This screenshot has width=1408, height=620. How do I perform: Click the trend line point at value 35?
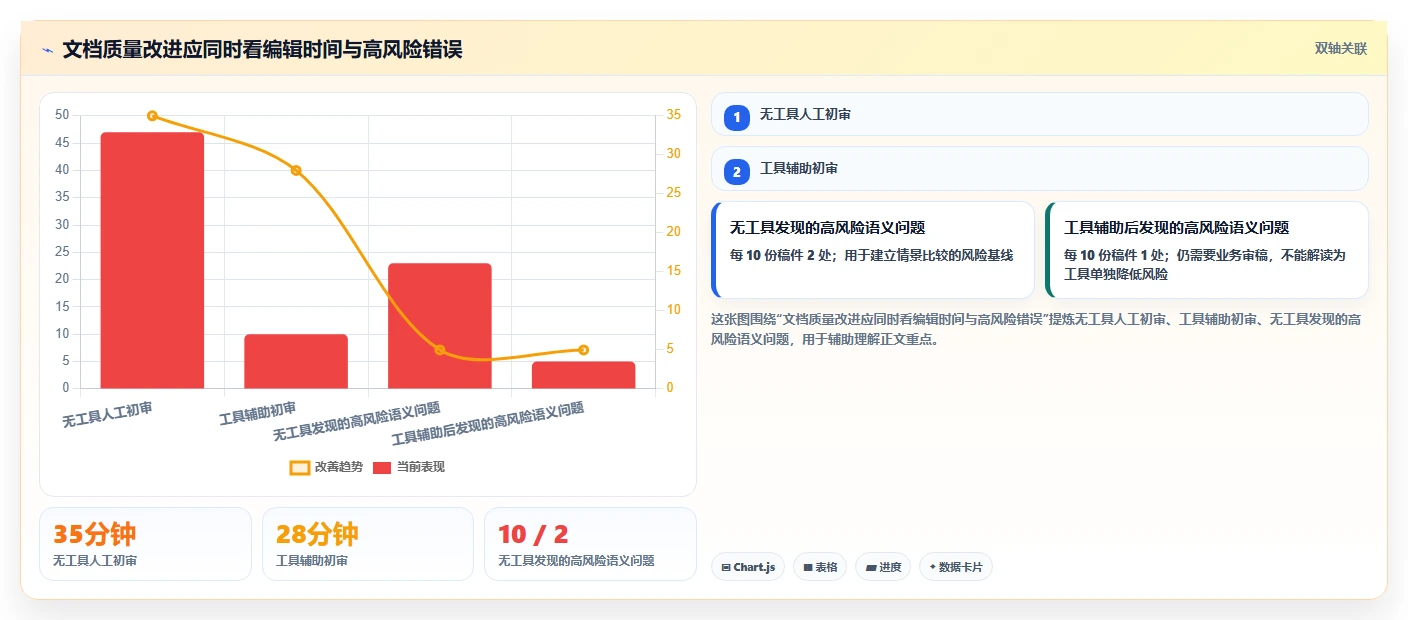click(152, 116)
